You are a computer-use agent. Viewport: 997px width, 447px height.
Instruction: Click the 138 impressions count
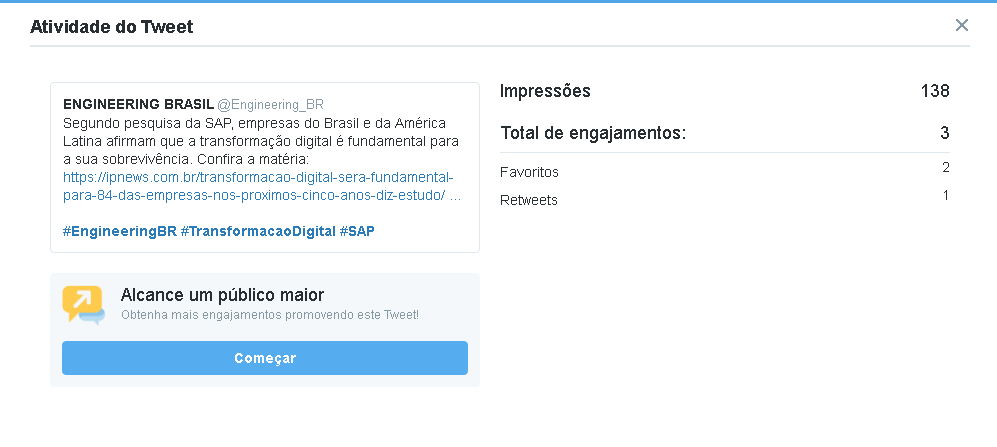(x=935, y=91)
